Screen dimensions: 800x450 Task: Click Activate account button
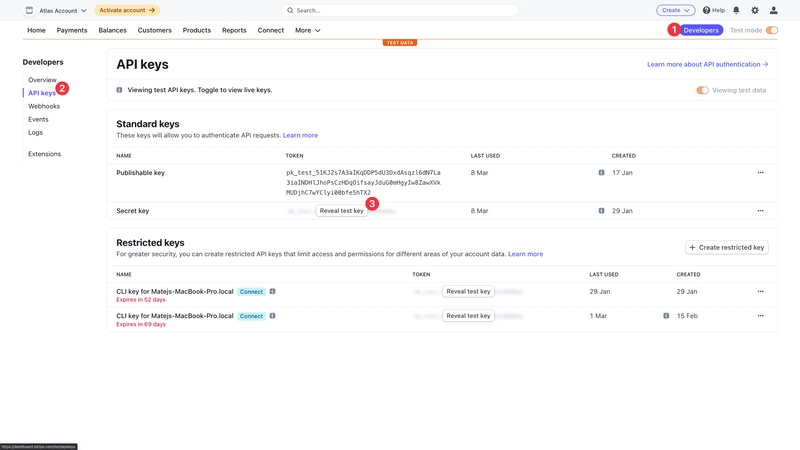coord(127,10)
